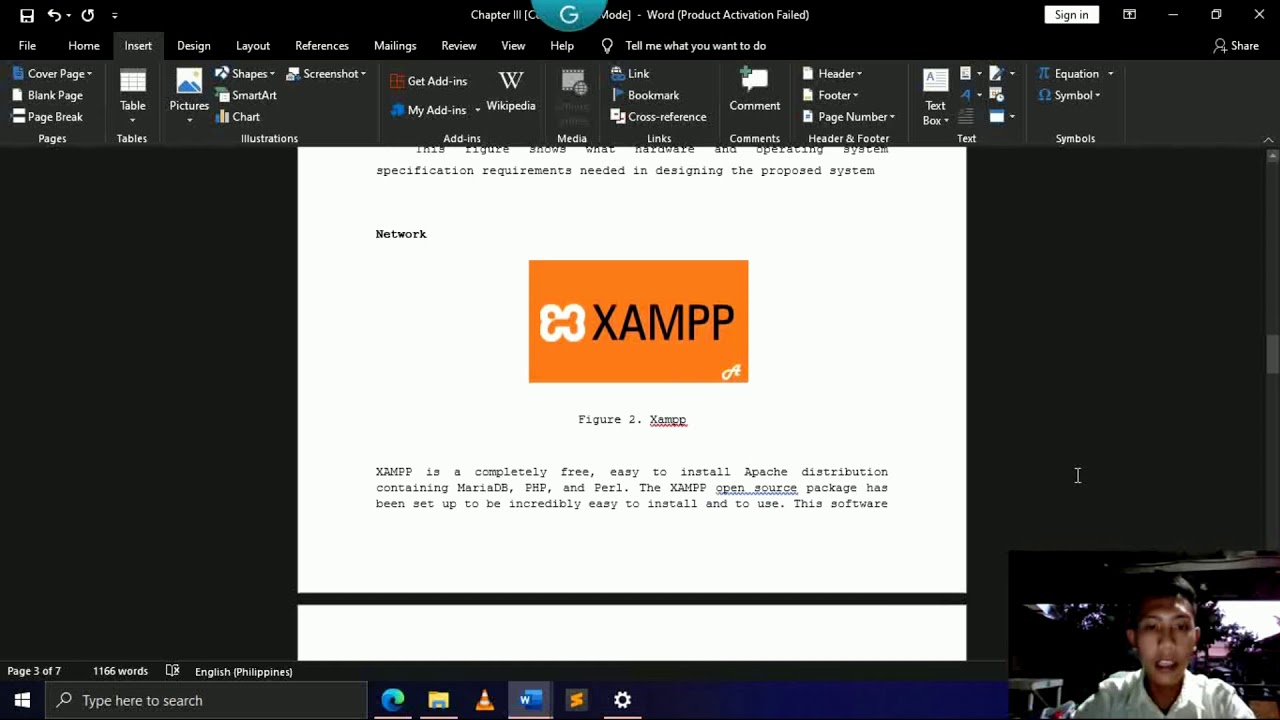Click the WordArt icon
This screenshot has width=1280, height=720.
click(965, 95)
